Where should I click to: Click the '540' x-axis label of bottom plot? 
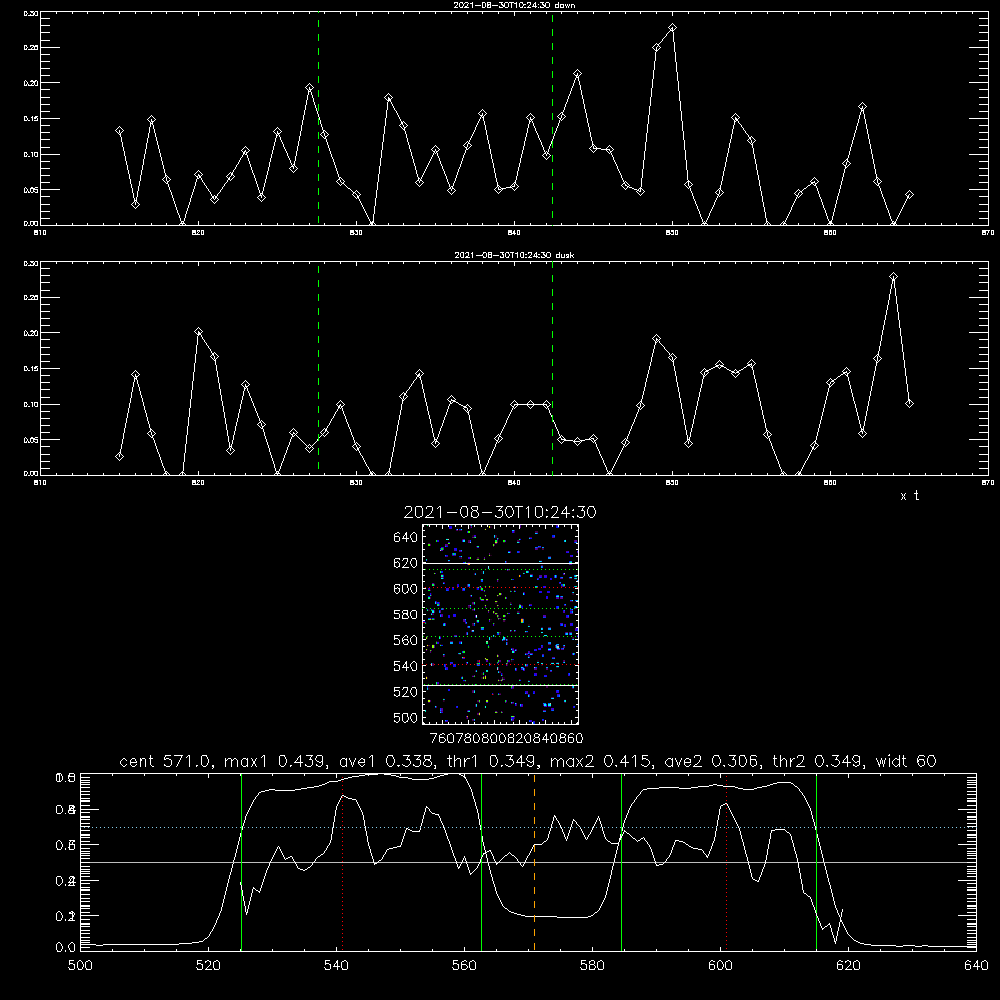tap(336, 966)
